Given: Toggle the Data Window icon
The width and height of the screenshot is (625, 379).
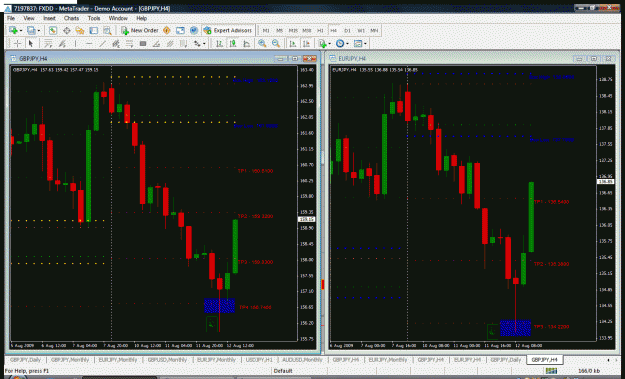Looking at the screenshot, I should coord(67,30).
